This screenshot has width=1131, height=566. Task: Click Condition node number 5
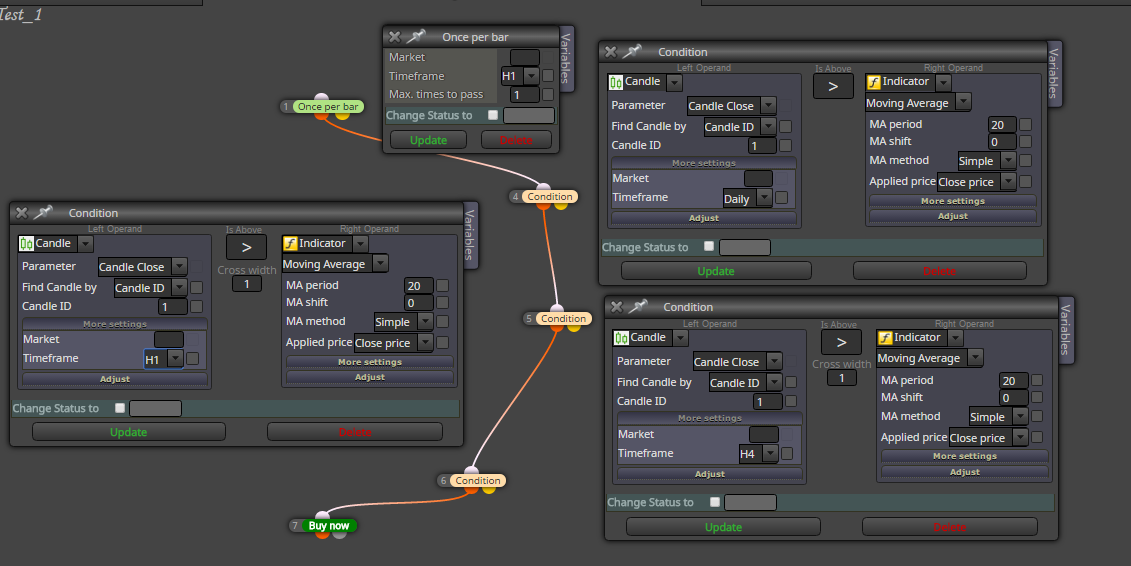click(563, 319)
